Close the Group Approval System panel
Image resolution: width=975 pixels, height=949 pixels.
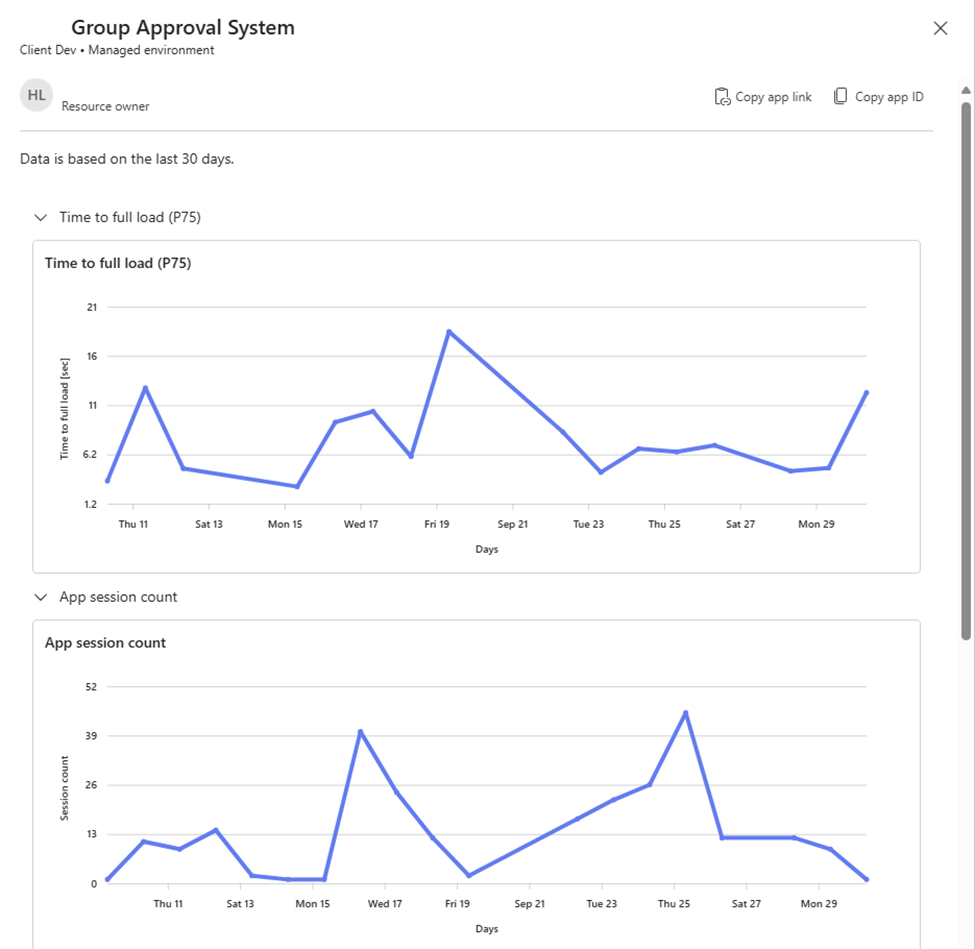(x=940, y=28)
